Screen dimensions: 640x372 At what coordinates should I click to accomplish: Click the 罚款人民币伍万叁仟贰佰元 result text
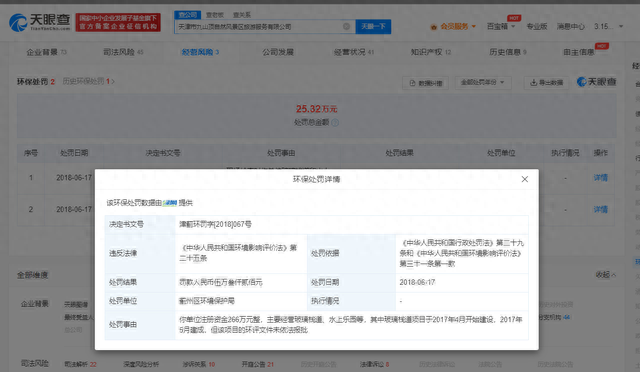[221, 282]
